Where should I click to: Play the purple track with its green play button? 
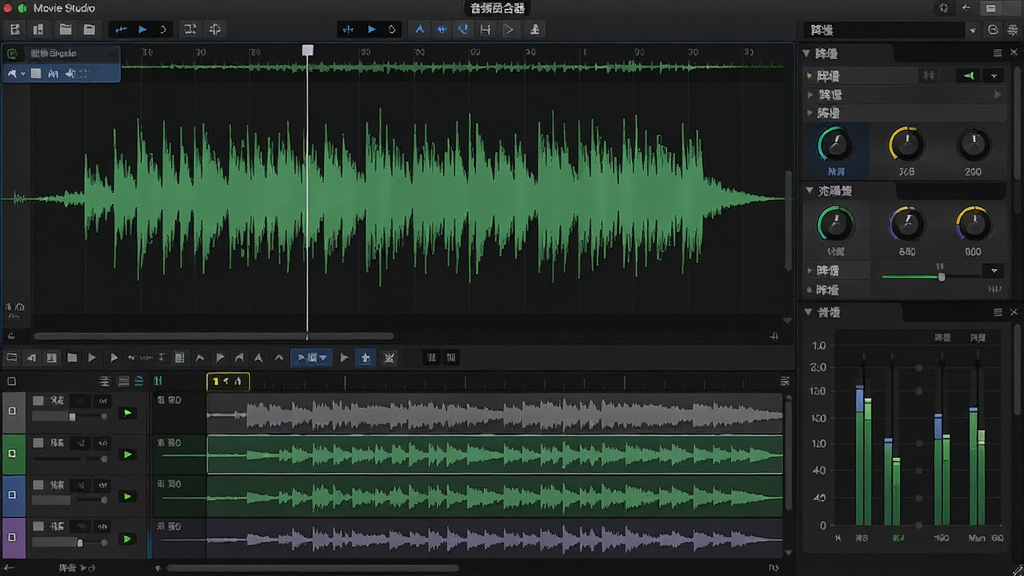tap(128, 539)
